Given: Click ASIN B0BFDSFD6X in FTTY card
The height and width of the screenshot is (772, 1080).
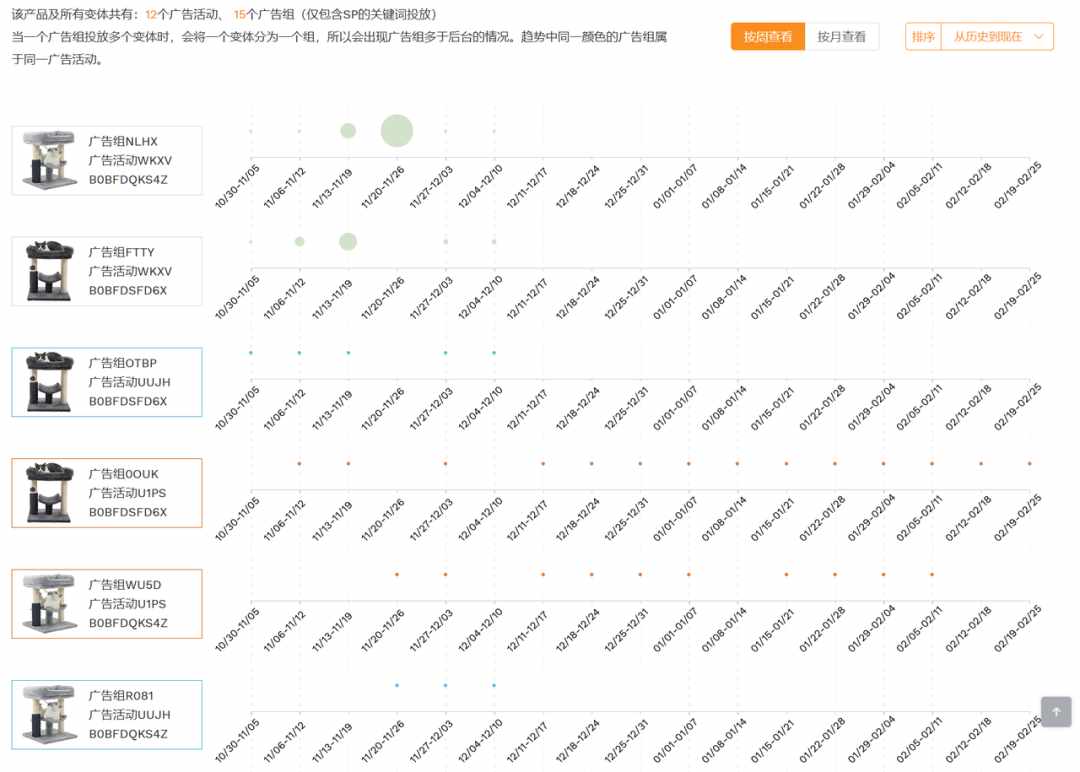Looking at the screenshot, I should 128,291.
